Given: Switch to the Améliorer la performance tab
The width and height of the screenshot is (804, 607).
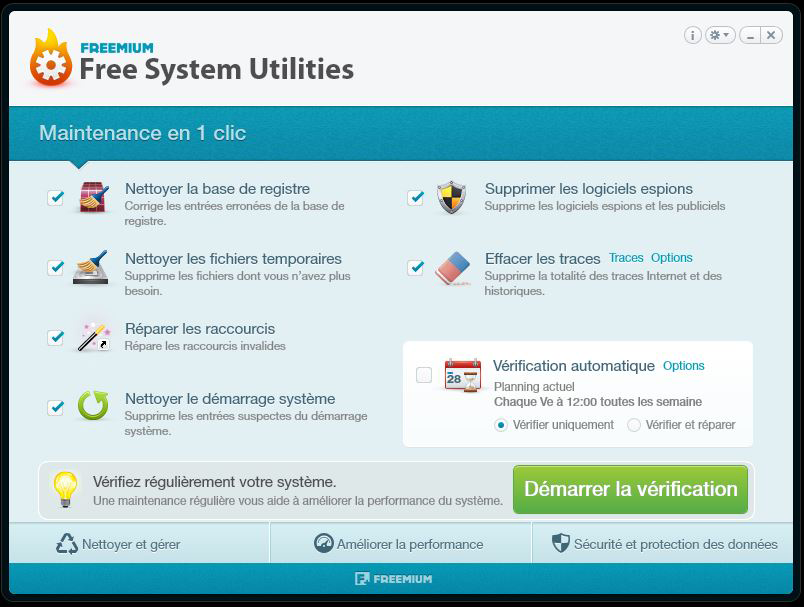Looking at the screenshot, I should (398, 544).
